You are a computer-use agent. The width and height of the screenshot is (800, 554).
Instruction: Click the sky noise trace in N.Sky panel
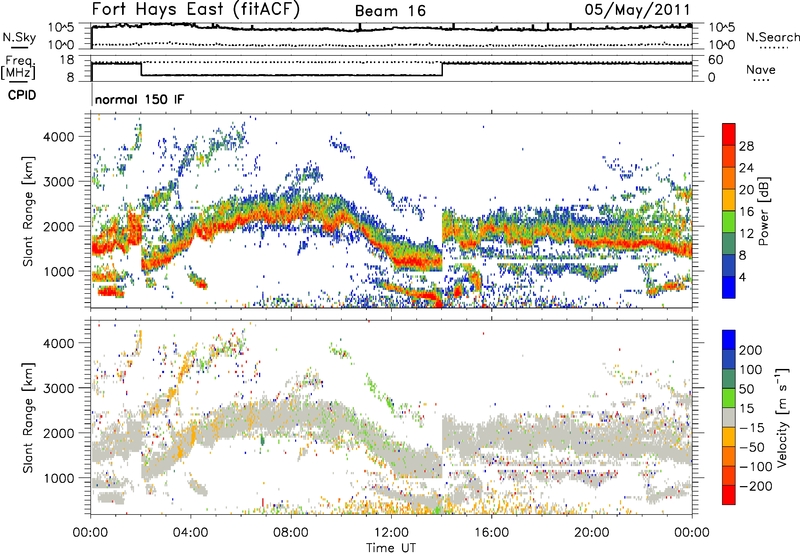[x=391, y=28]
